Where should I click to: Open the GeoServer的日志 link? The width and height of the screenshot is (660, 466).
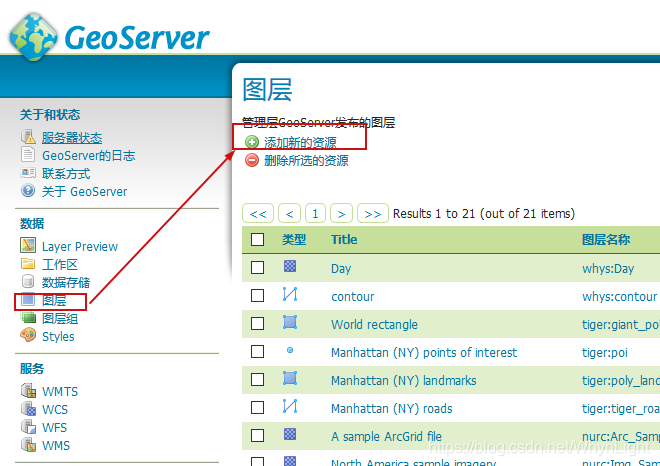coord(88,156)
